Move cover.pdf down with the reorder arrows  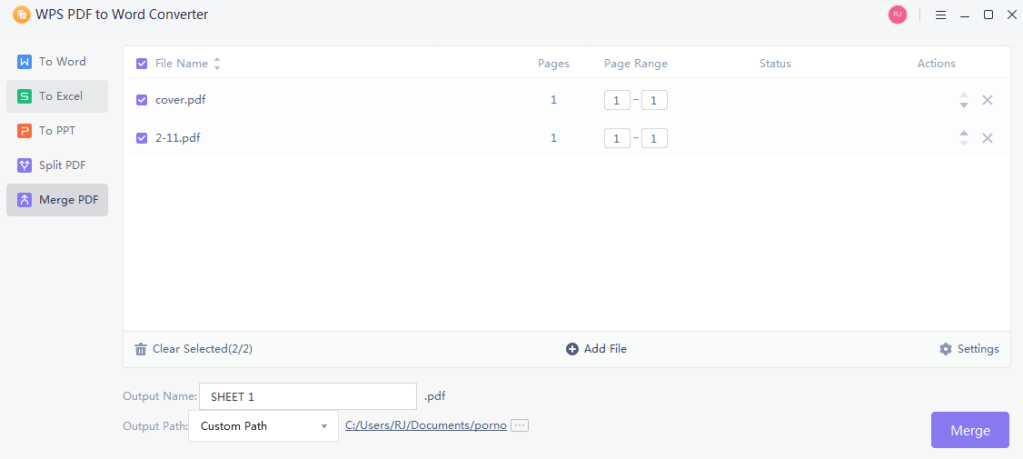(964, 104)
